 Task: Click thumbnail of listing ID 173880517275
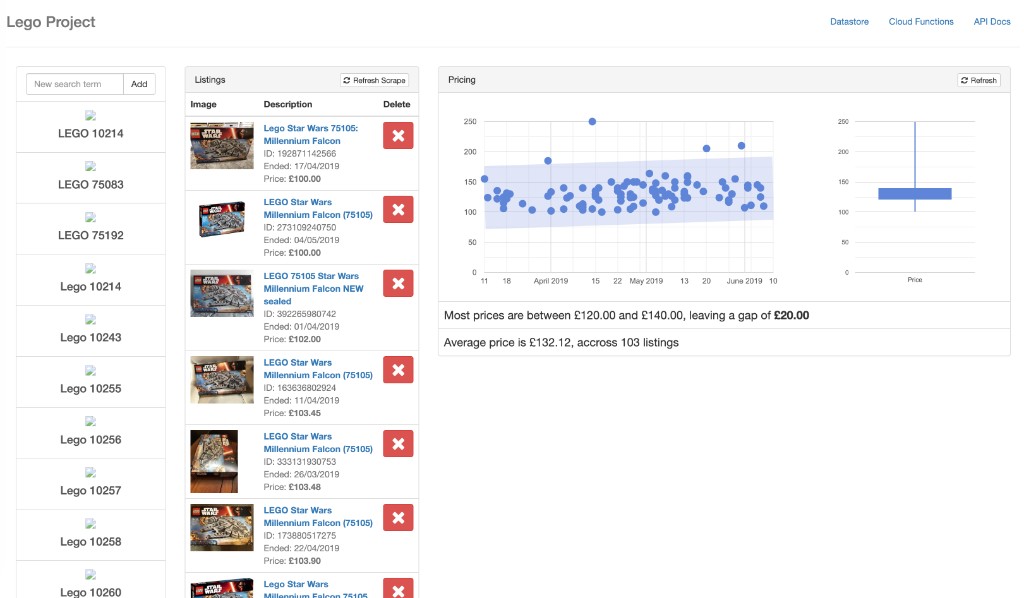coord(222,527)
